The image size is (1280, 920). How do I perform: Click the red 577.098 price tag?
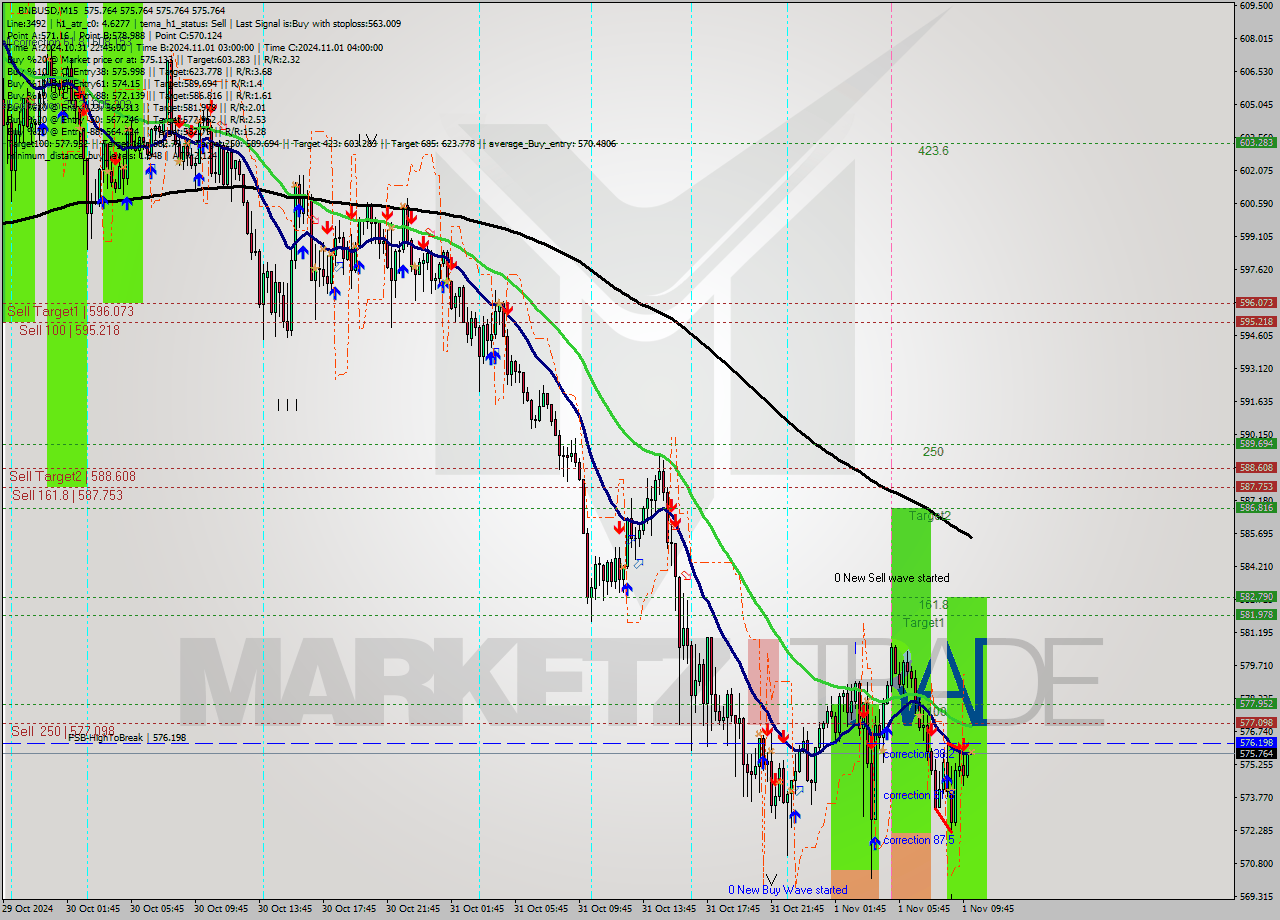(1256, 723)
